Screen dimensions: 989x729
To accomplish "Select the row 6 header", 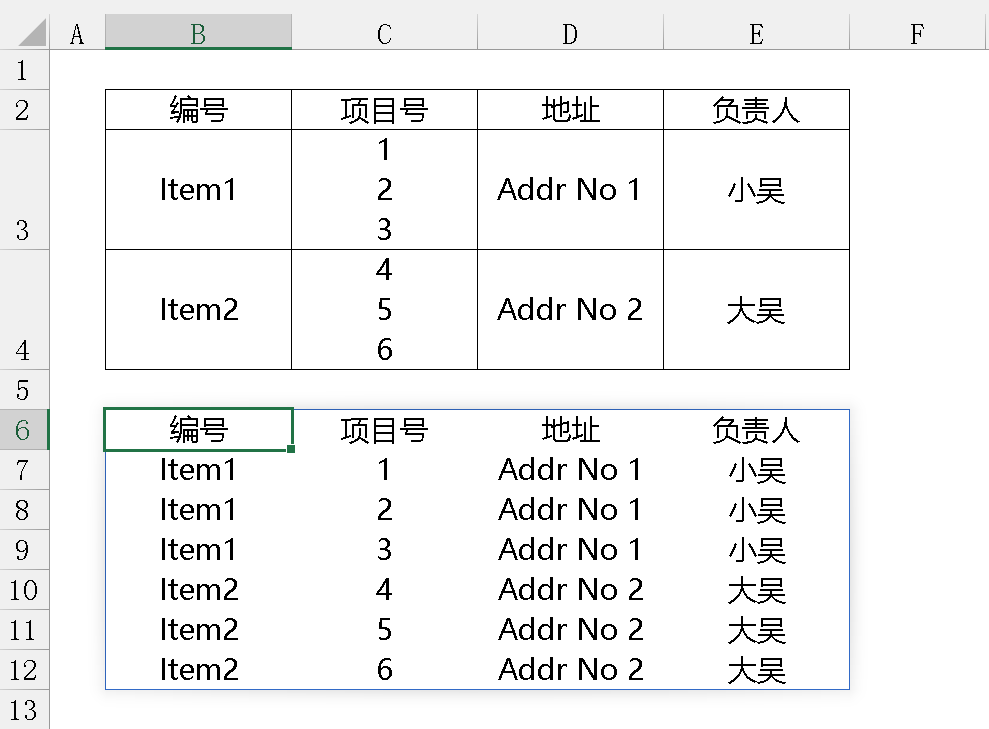I will [x=23, y=430].
